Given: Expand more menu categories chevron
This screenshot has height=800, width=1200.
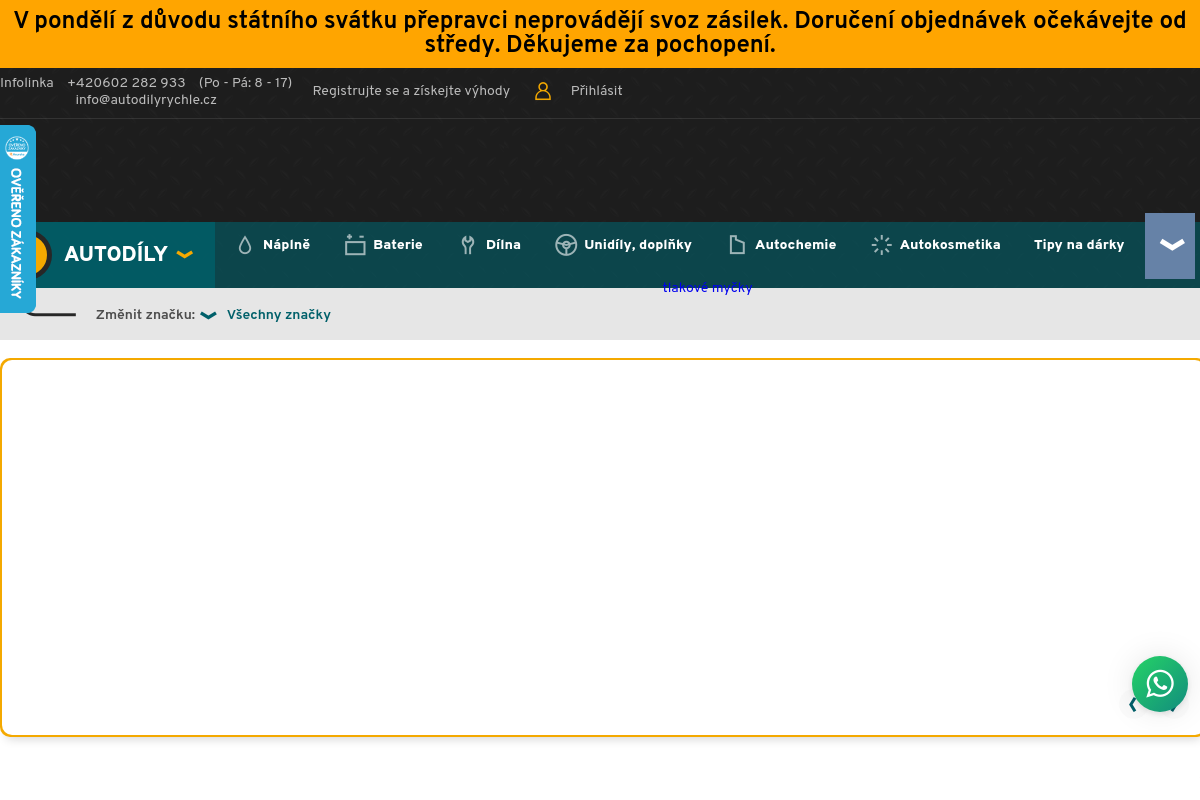Looking at the screenshot, I should tap(1170, 246).
